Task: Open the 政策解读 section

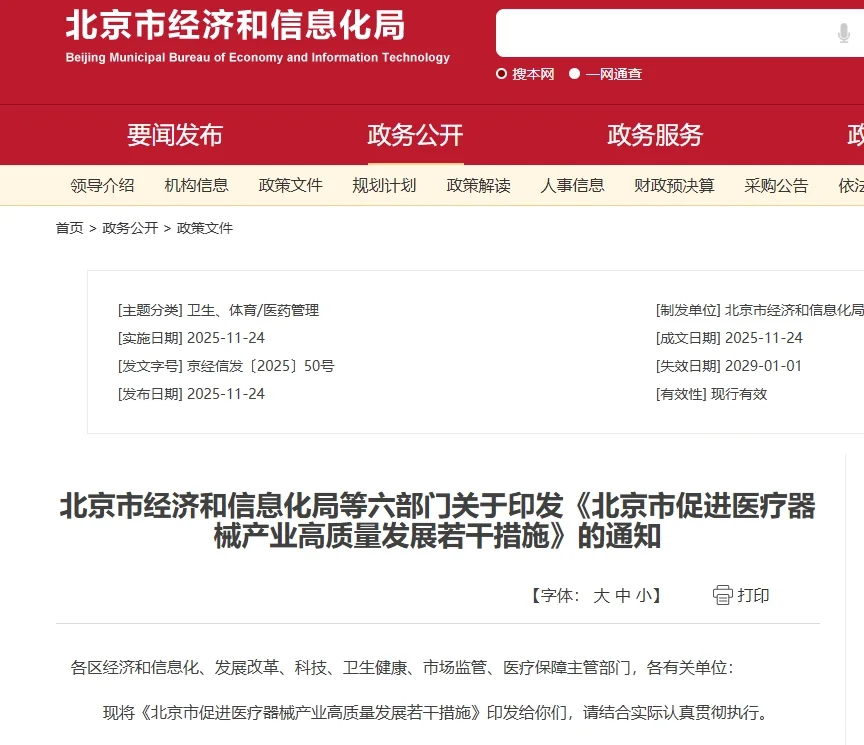Action: [478, 185]
